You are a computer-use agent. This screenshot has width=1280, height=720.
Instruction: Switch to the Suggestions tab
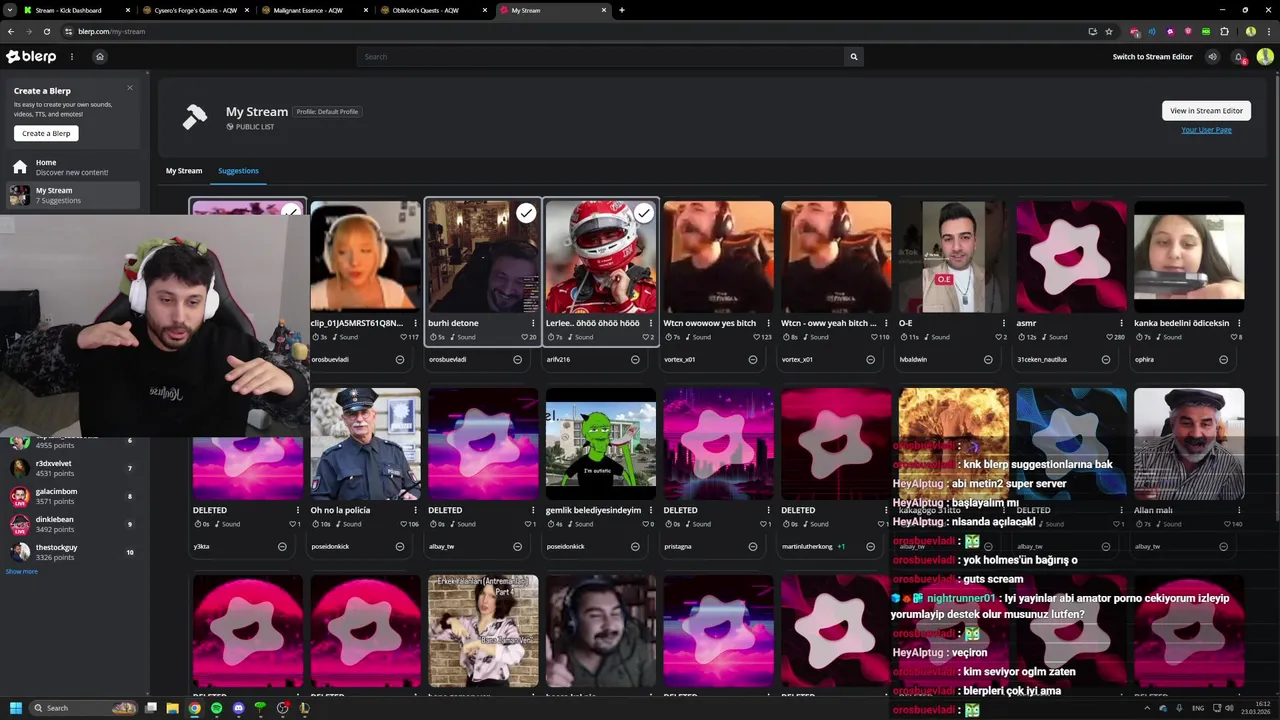(x=238, y=171)
